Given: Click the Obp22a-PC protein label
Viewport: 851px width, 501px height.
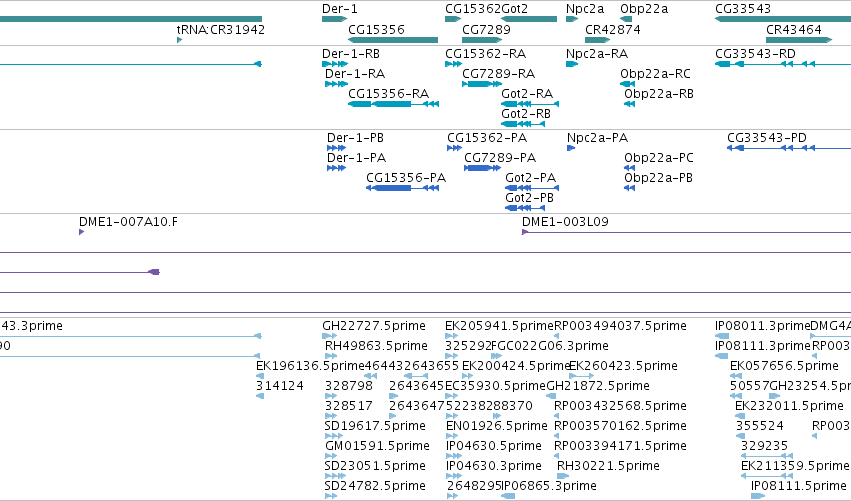Looking at the screenshot, I should pyautogui.click(x=659, y=158).
